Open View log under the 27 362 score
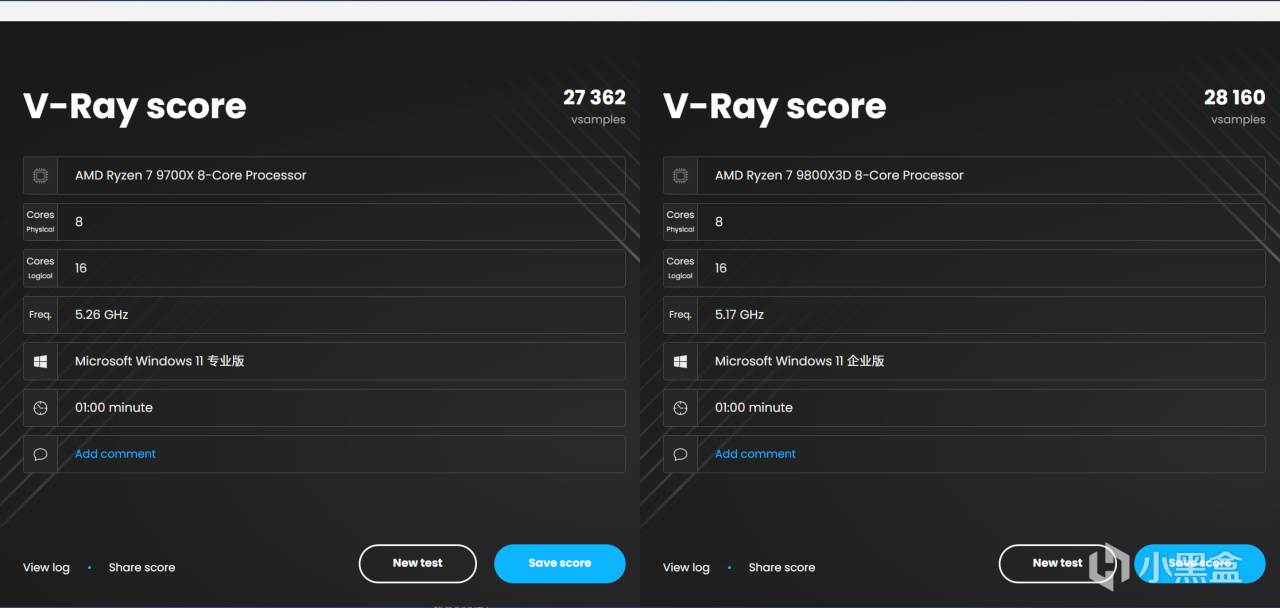 click(x=46, y=567)
